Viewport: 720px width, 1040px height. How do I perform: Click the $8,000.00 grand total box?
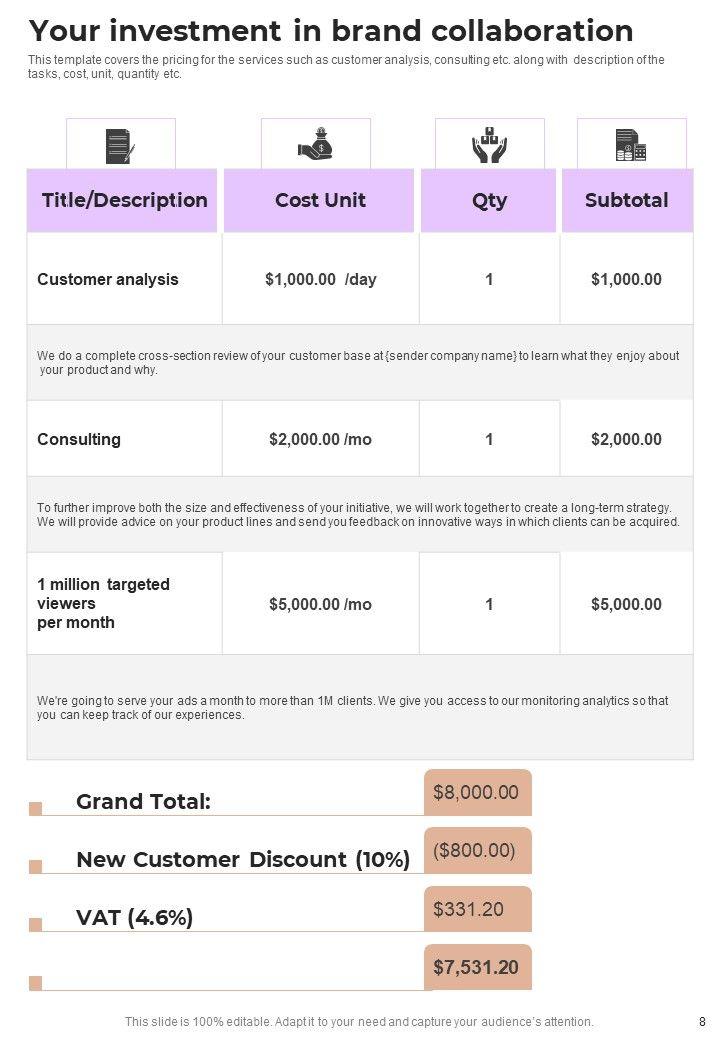(477, 792)
